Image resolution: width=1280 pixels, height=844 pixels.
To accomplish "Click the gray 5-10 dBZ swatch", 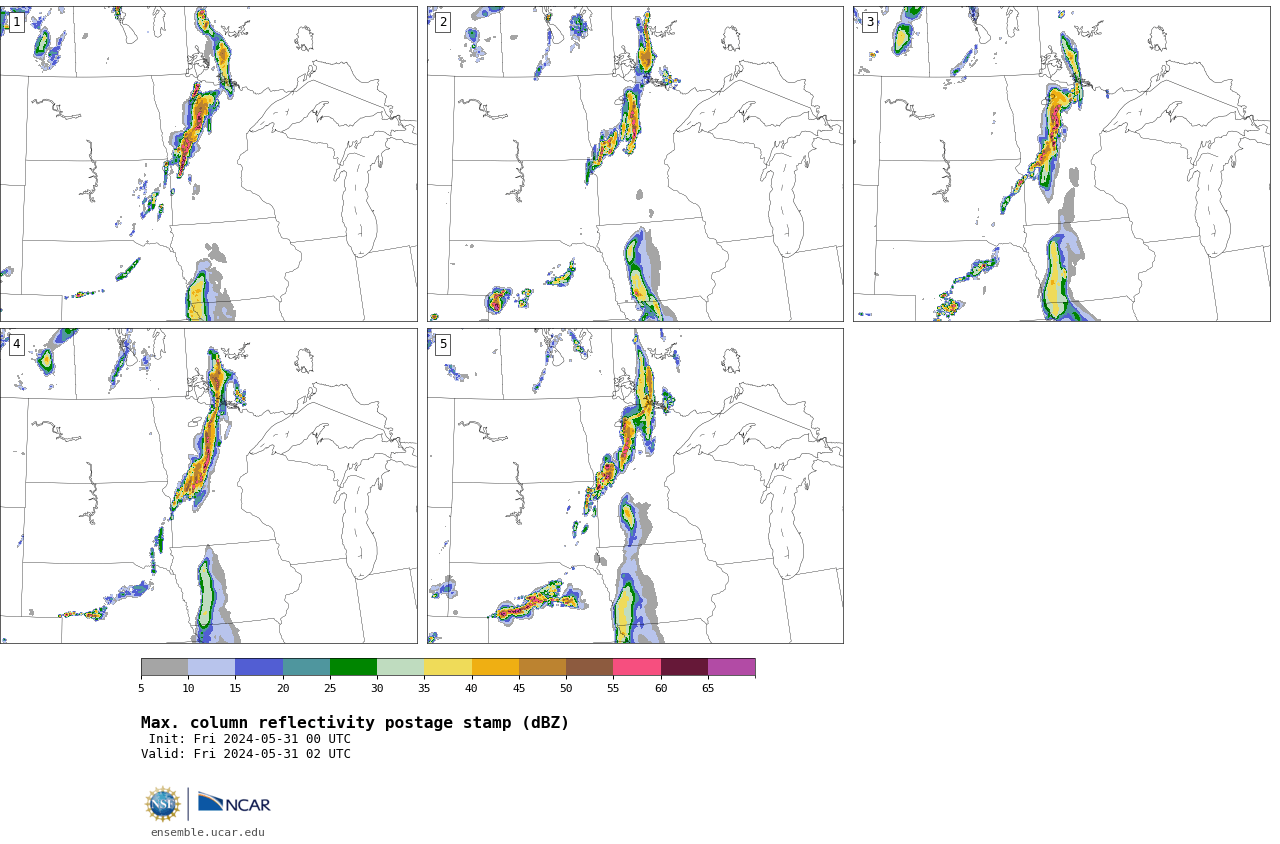I will point(164,667).
